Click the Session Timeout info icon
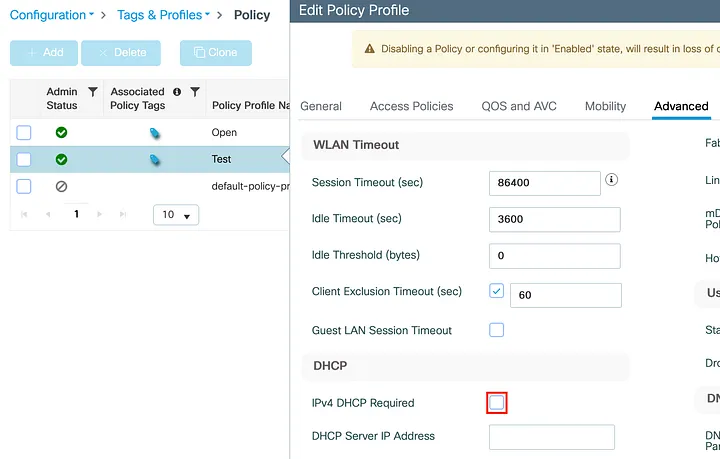 pos(612,181)
